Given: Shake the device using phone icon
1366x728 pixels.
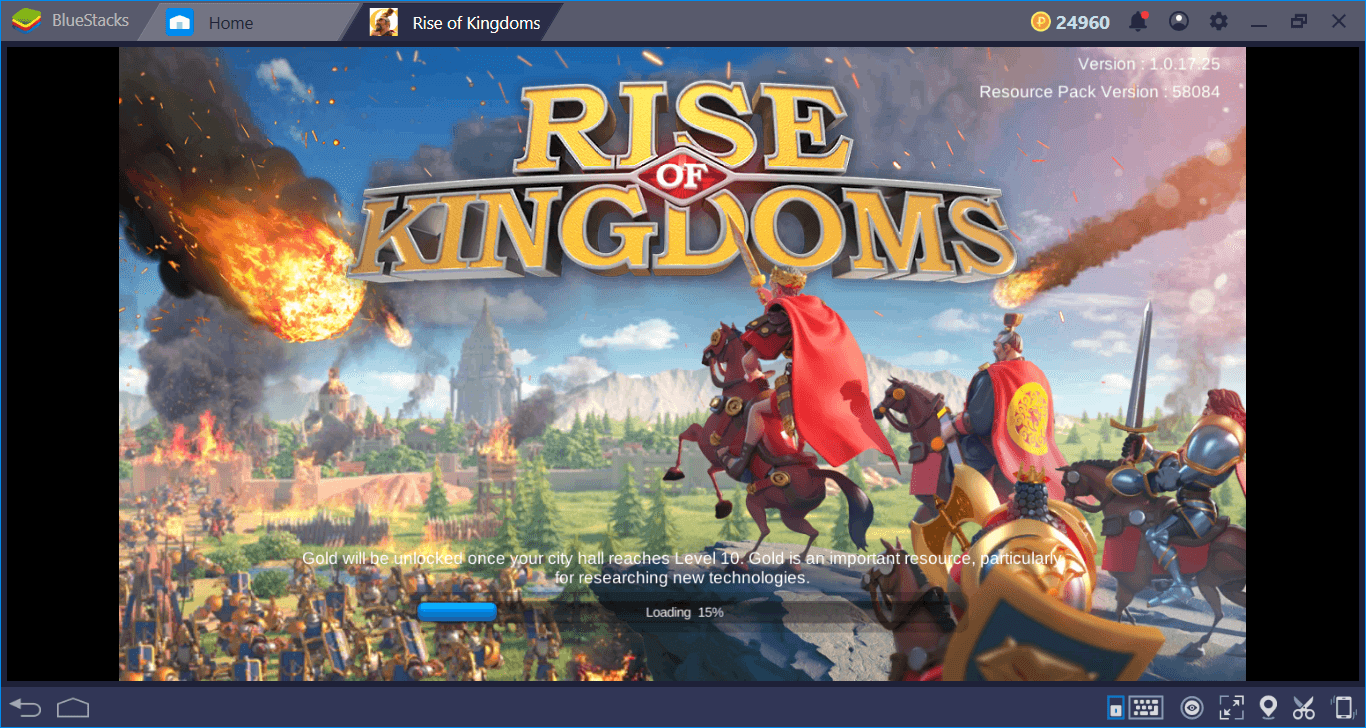Looking at the screenshot, I should tap(1342, 708).
